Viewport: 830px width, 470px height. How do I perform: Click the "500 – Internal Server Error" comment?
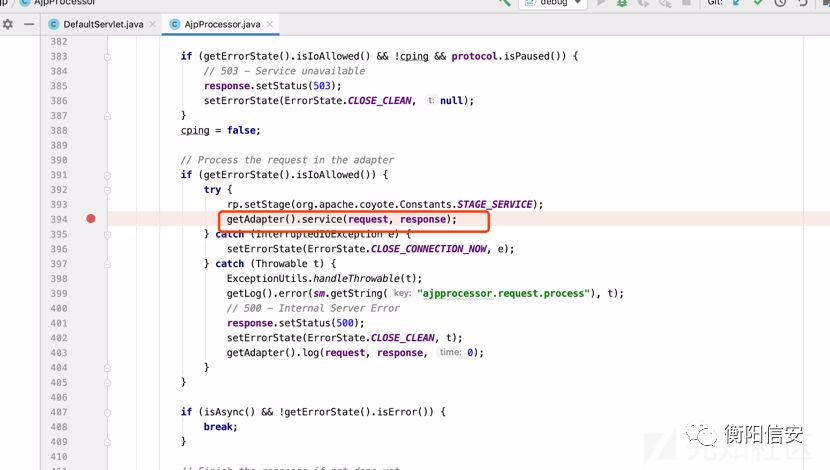click(x=313, y=308)
